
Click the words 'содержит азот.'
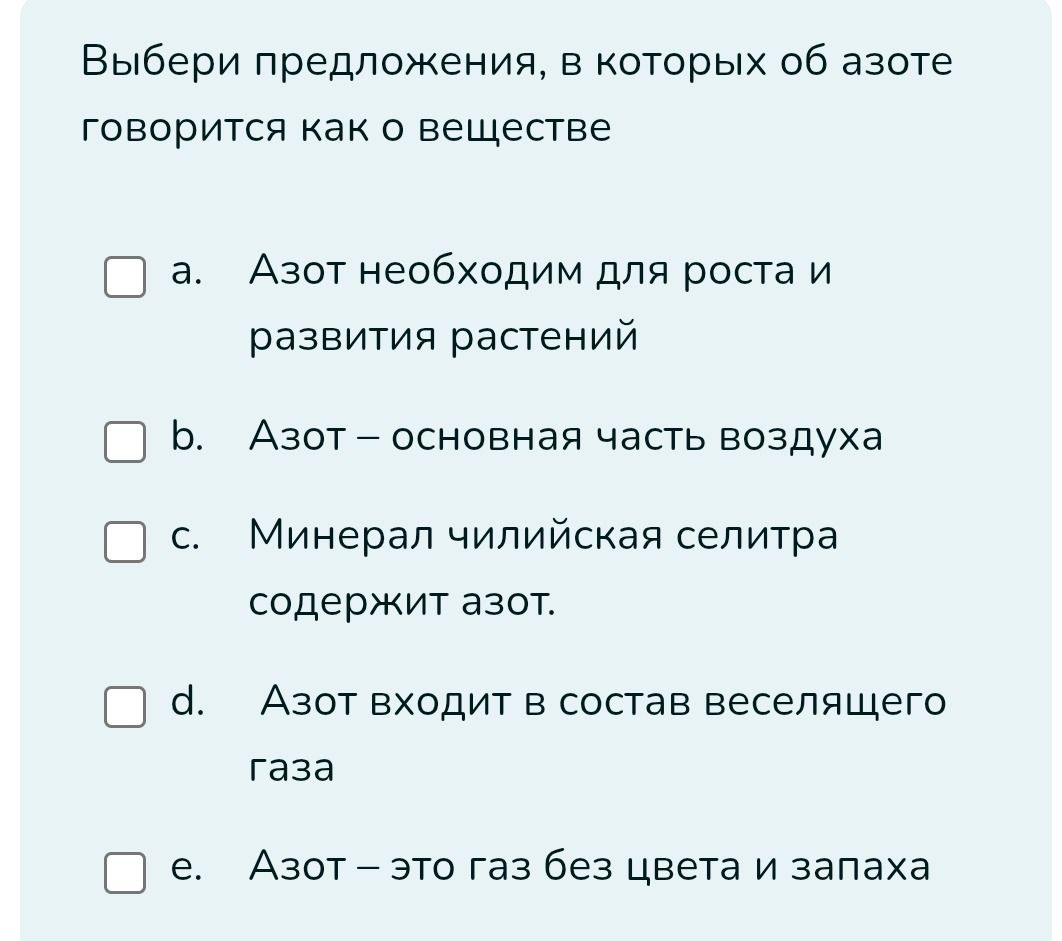click(x=402, y=602)
